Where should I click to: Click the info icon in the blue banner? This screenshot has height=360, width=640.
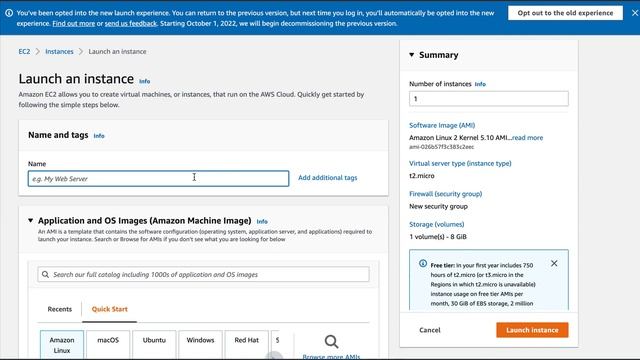[x=9, y=13]
